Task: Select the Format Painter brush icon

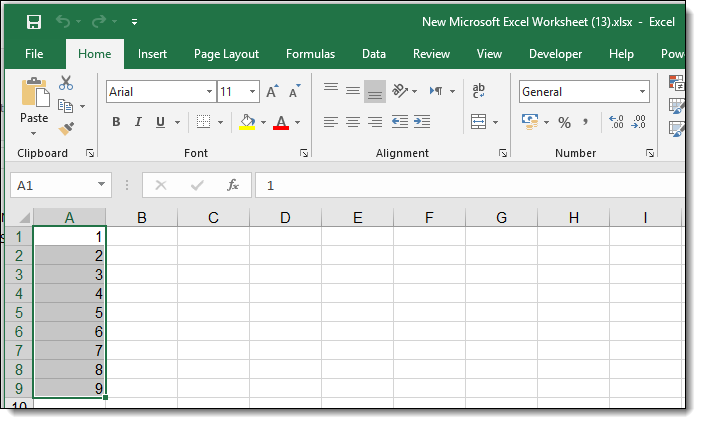Action: [66, 129]
